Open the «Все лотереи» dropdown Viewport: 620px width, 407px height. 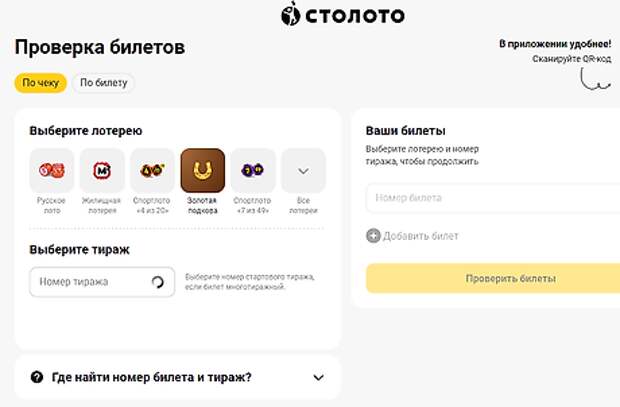coord(303,171)
